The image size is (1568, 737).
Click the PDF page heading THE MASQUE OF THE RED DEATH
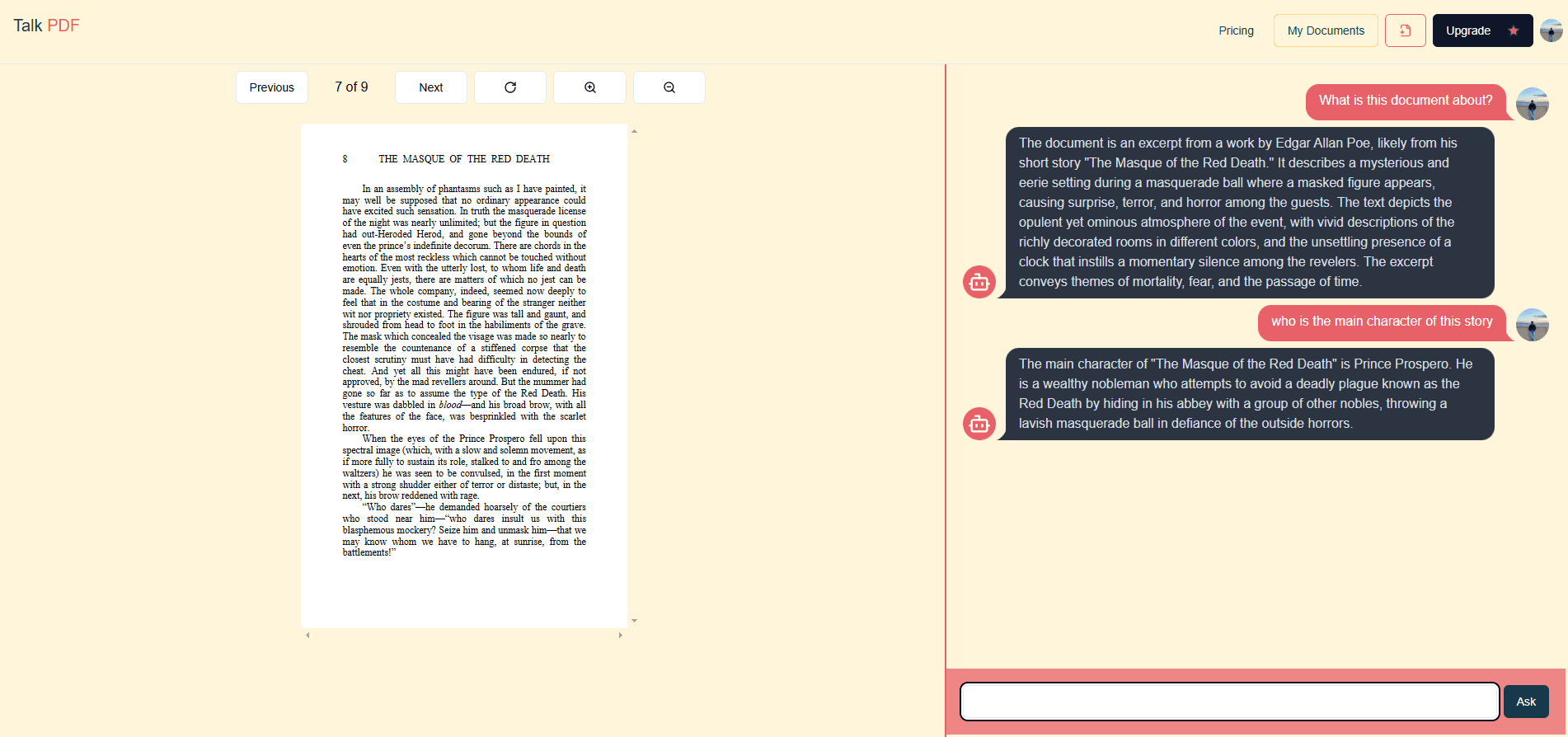[x=464, y=159]
